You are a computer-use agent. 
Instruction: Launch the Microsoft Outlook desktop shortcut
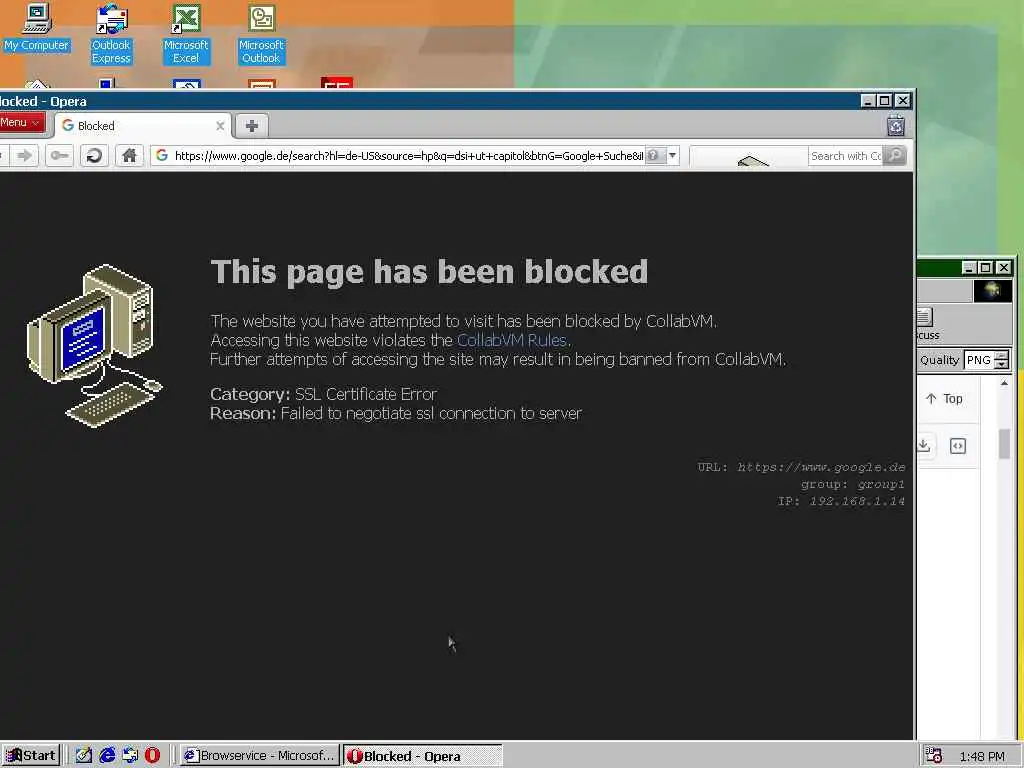coord(261,34)
